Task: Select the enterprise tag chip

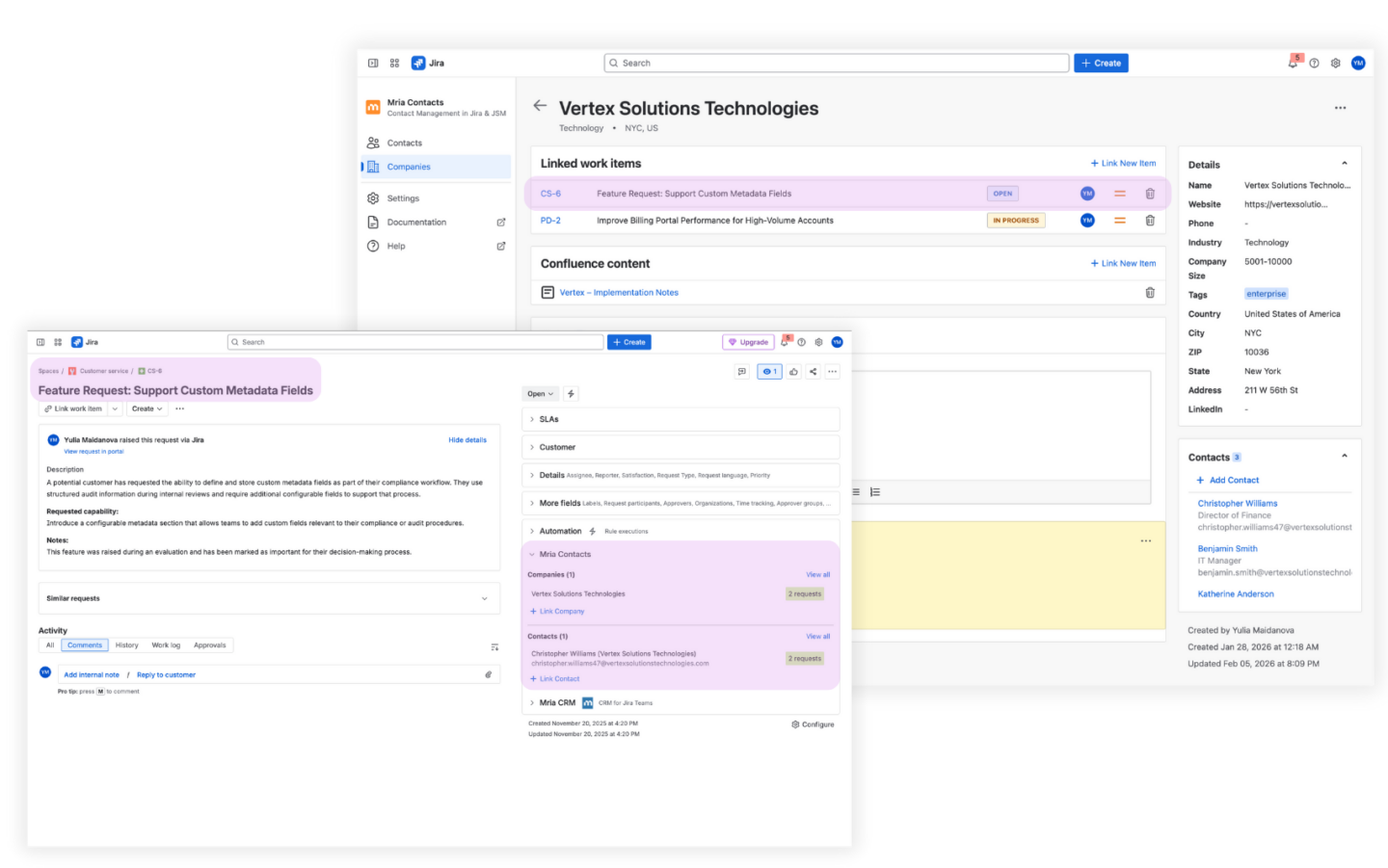Action: point(1265,293)
